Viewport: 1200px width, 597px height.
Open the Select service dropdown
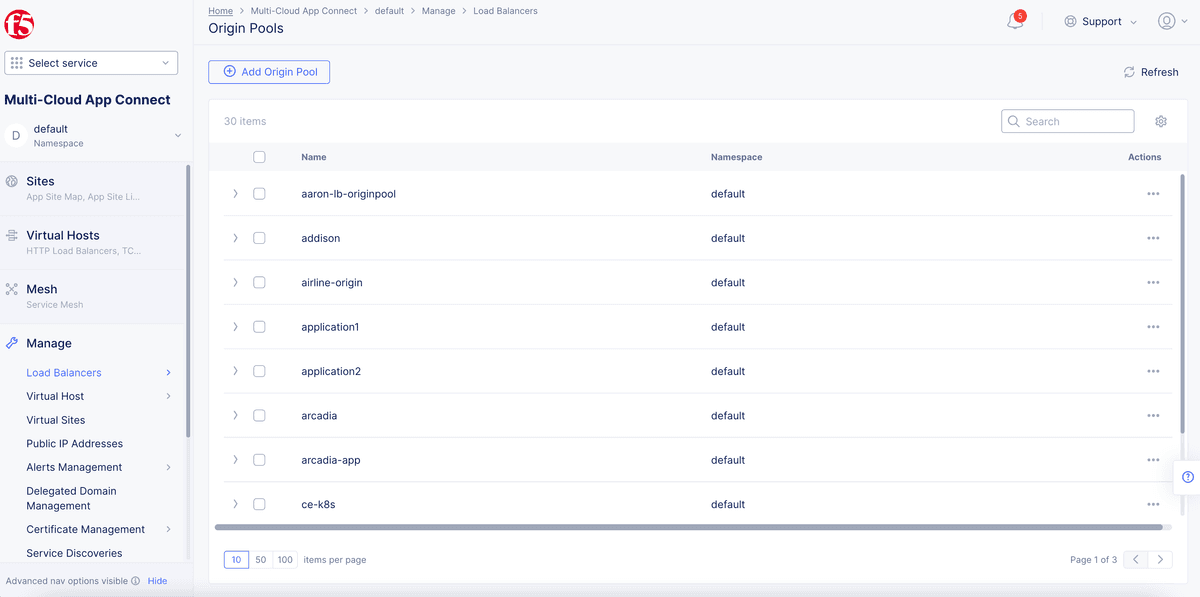[x=91, y=62]
